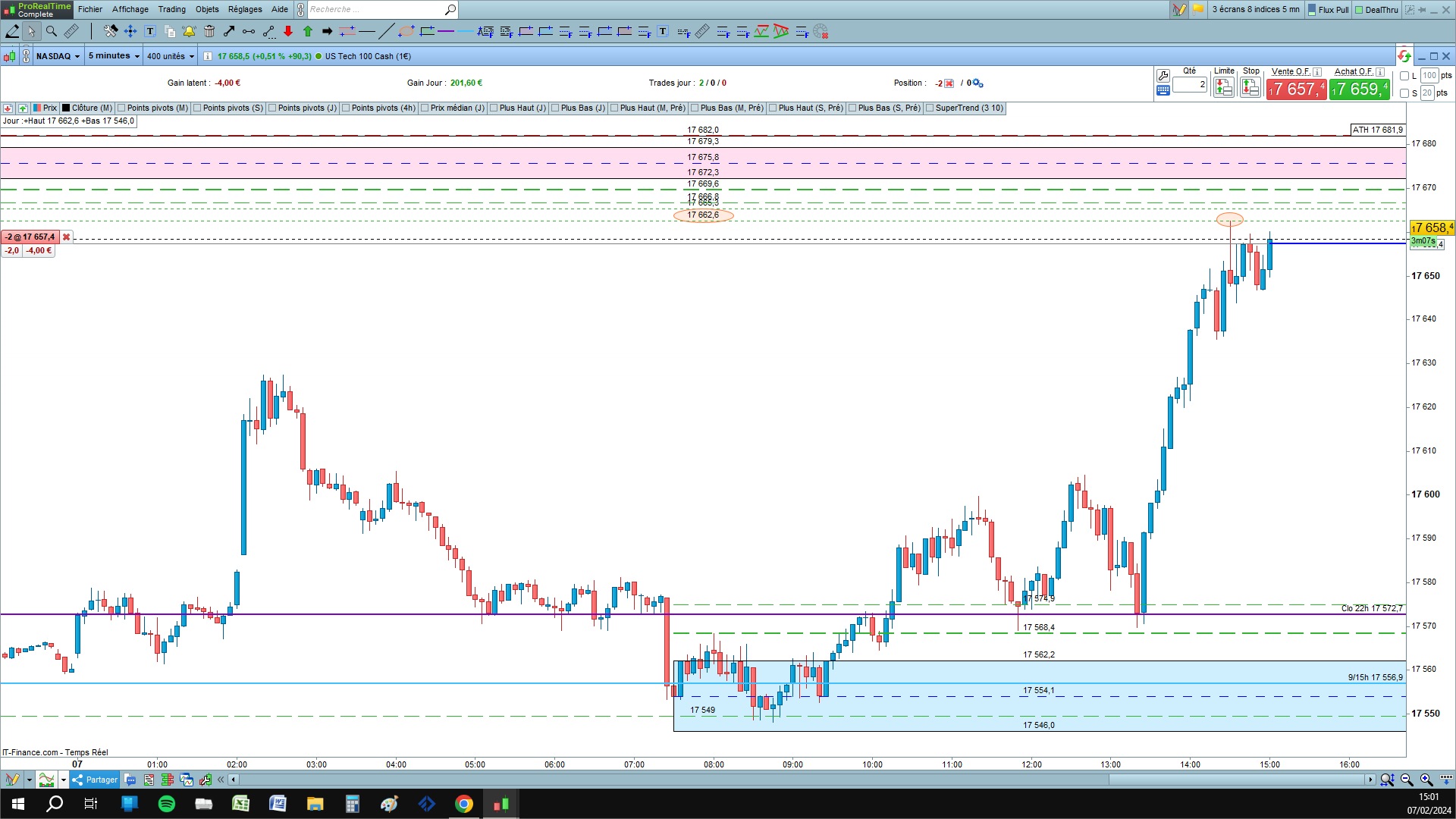Open the Affichage menu
The width and height of the screenshot is (1456, 819).
(x=130, y=9)
